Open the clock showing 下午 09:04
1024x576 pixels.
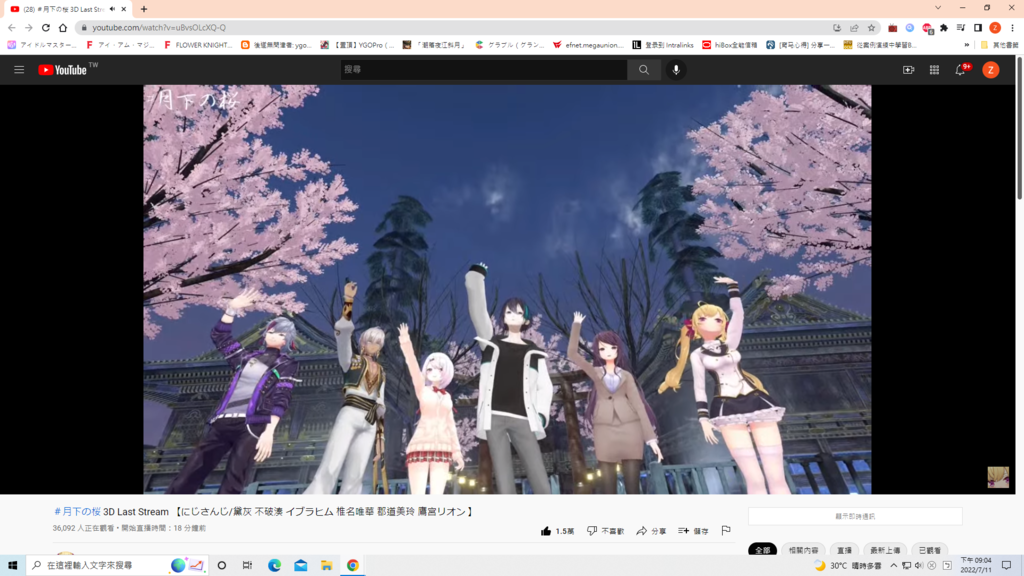coord(976,565)
